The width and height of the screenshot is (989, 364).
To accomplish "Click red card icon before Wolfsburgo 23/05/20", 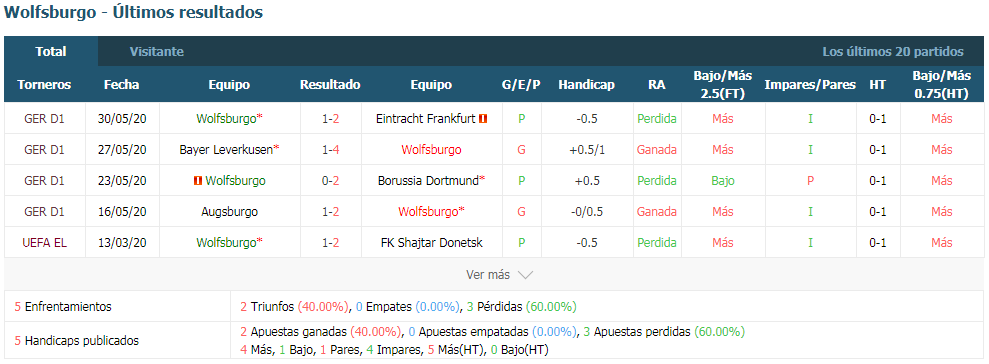I will [198, 180].
